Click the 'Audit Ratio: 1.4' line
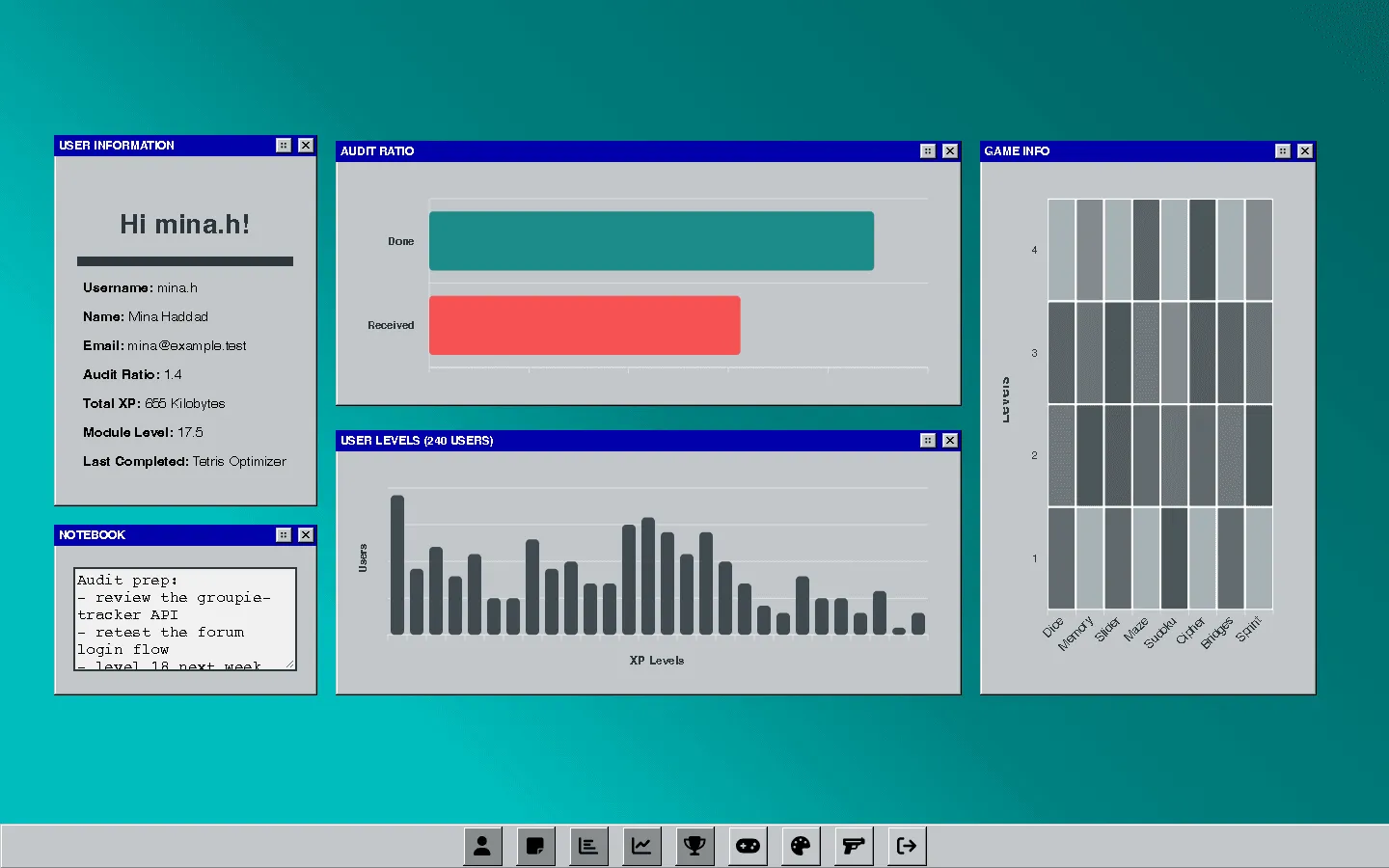 [x=132, y=374]
